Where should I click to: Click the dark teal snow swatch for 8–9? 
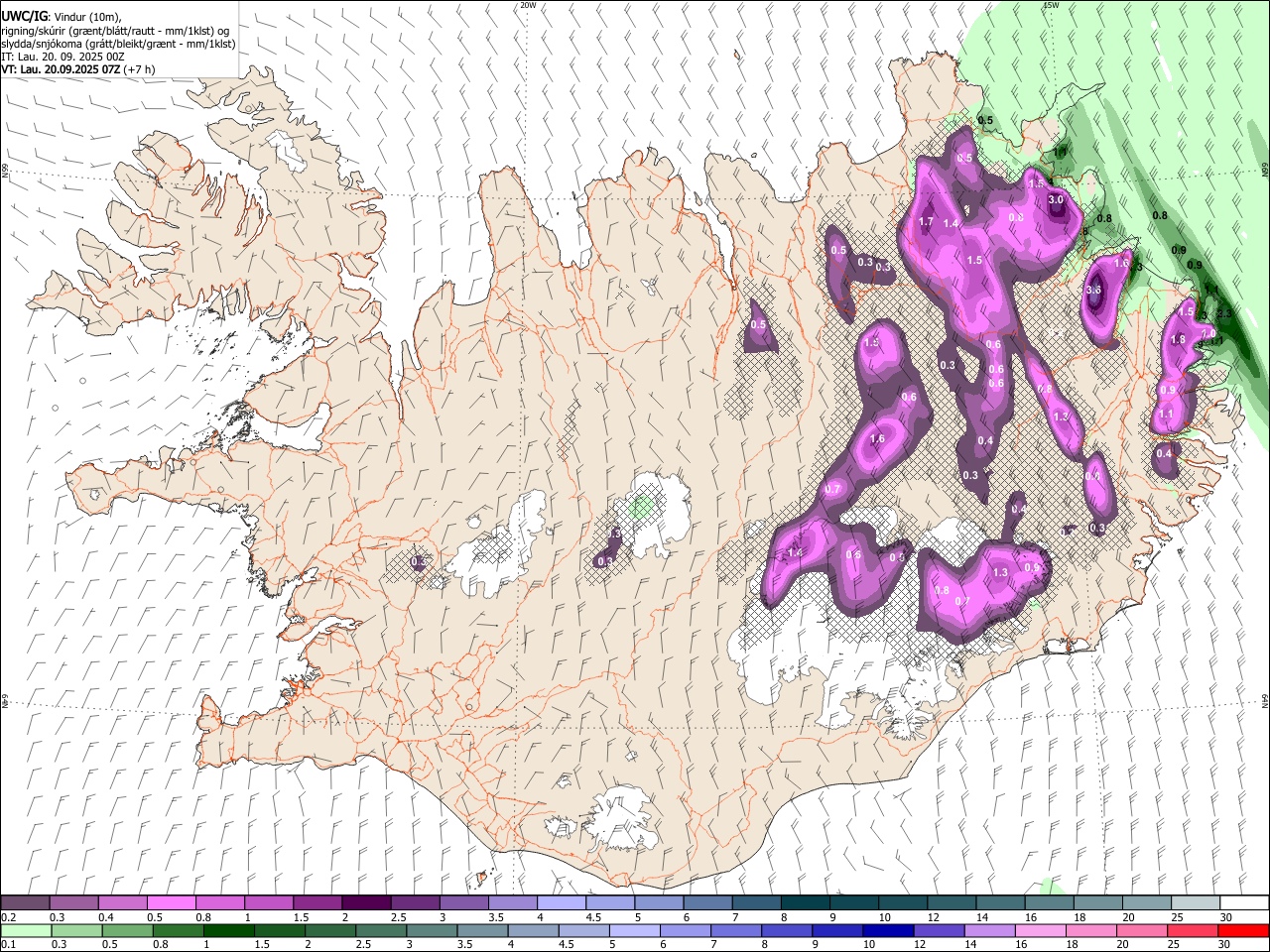coord(805,902)
